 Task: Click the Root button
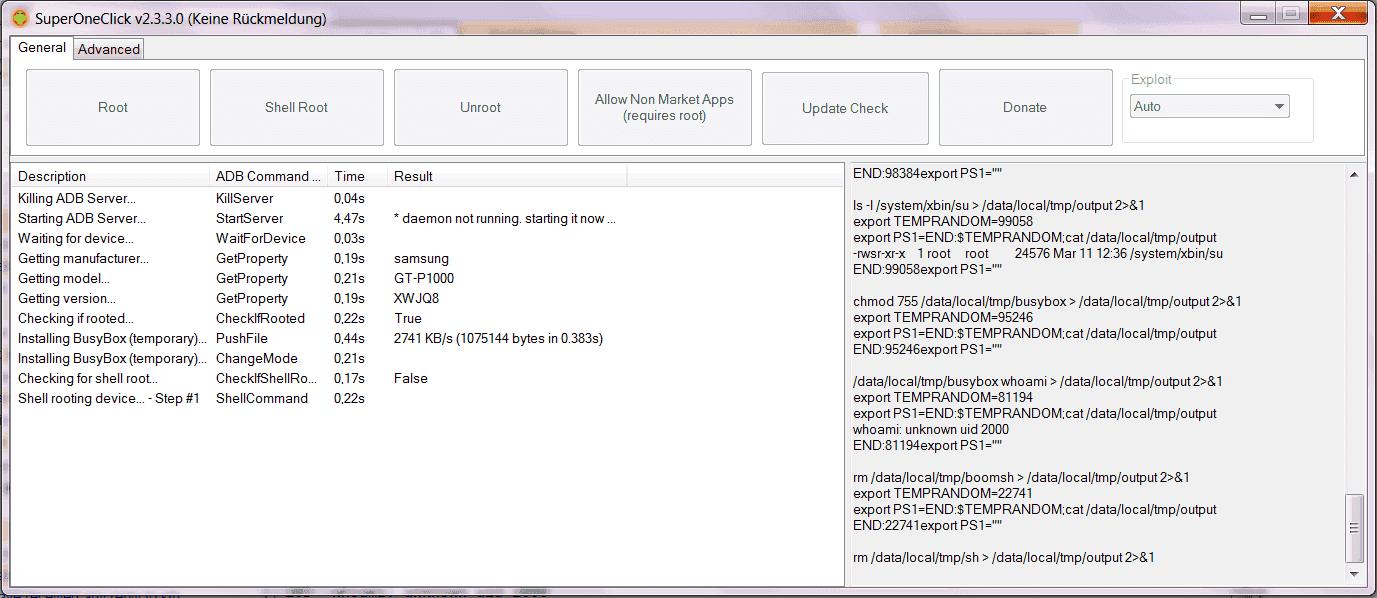click(x=113, y=107)
